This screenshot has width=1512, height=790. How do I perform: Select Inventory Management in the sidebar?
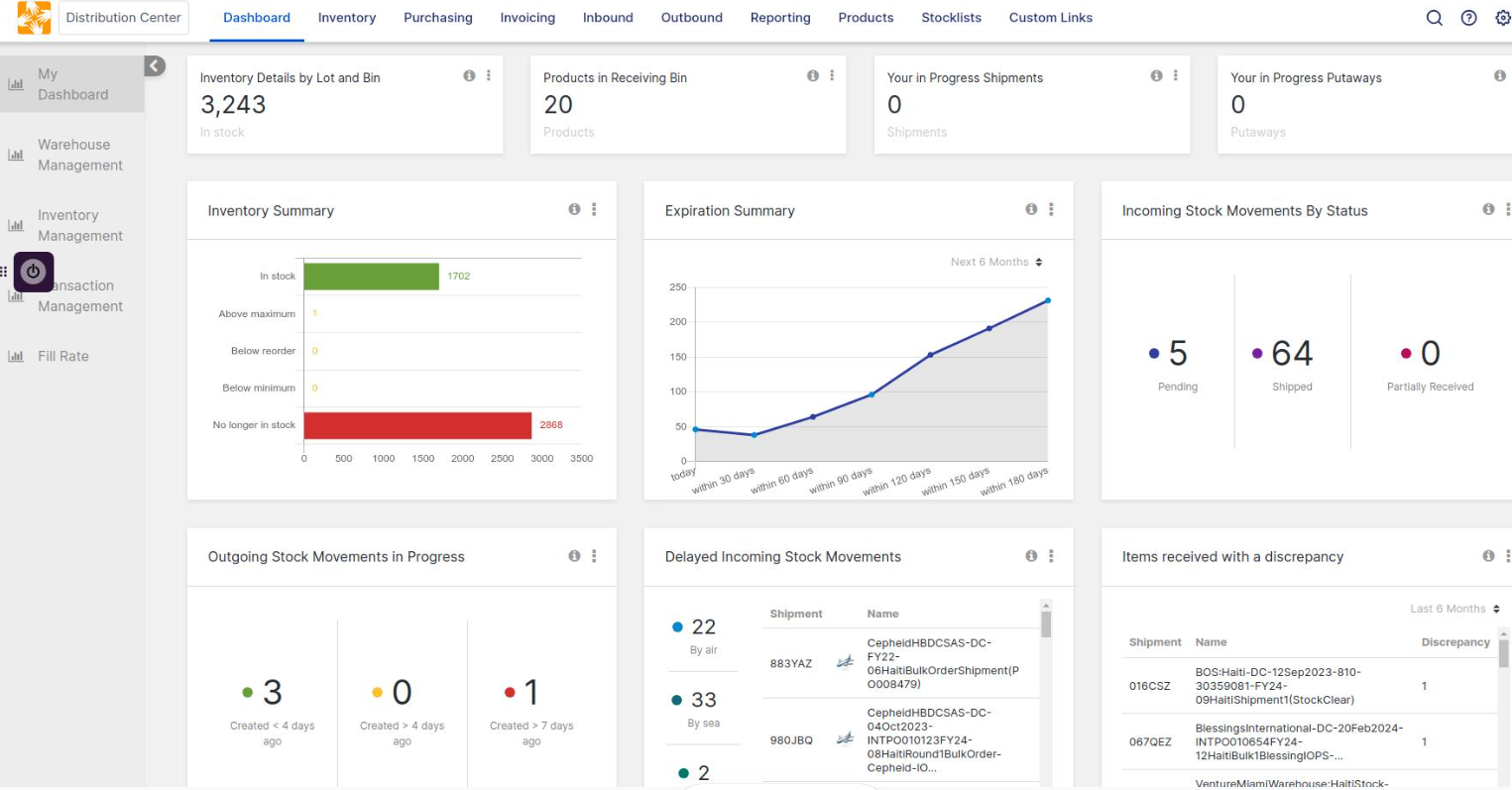[72, 225]
